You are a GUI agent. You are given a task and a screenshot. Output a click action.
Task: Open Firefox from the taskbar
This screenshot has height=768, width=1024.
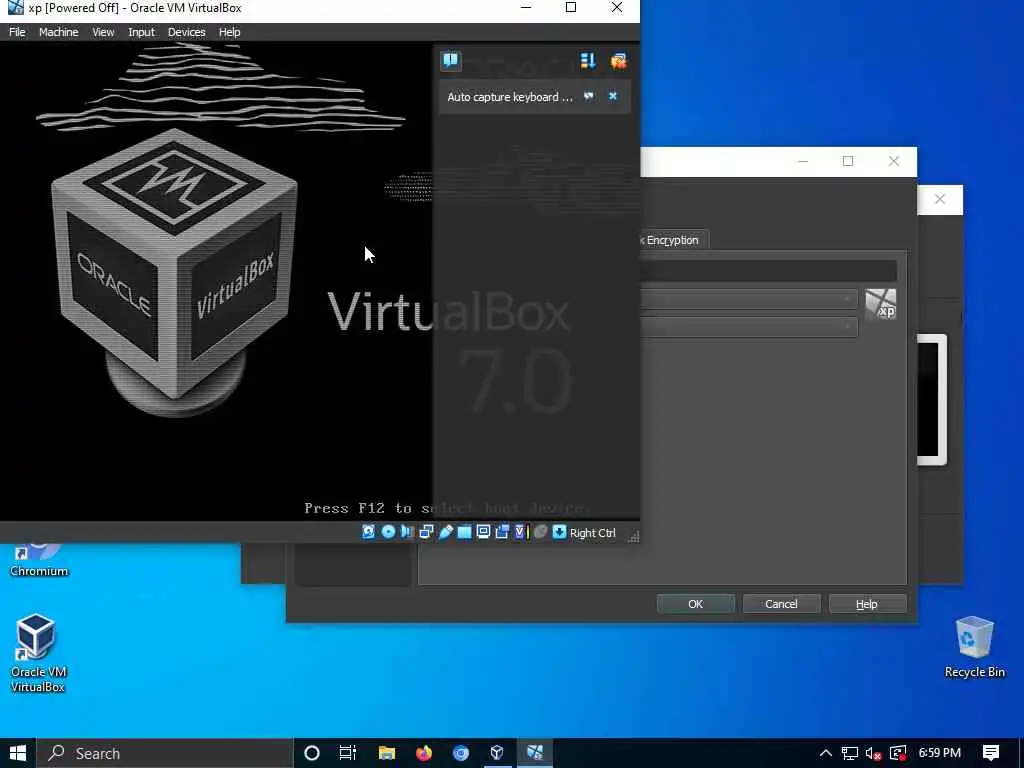click(424, 753)
